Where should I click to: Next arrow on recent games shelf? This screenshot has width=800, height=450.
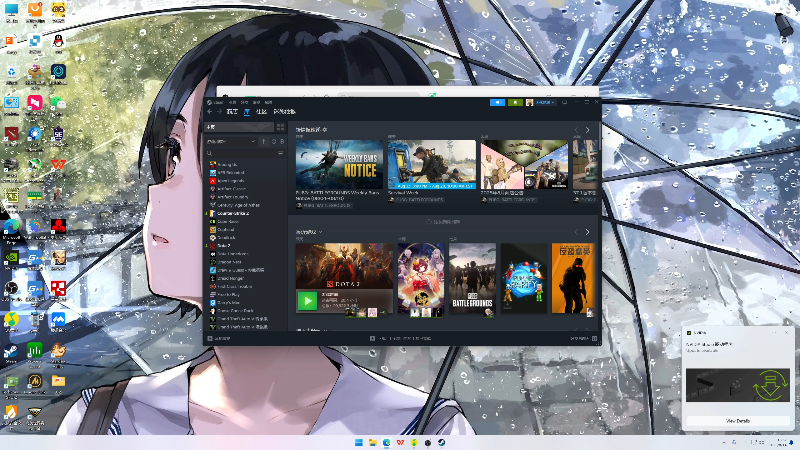point(587,232)
